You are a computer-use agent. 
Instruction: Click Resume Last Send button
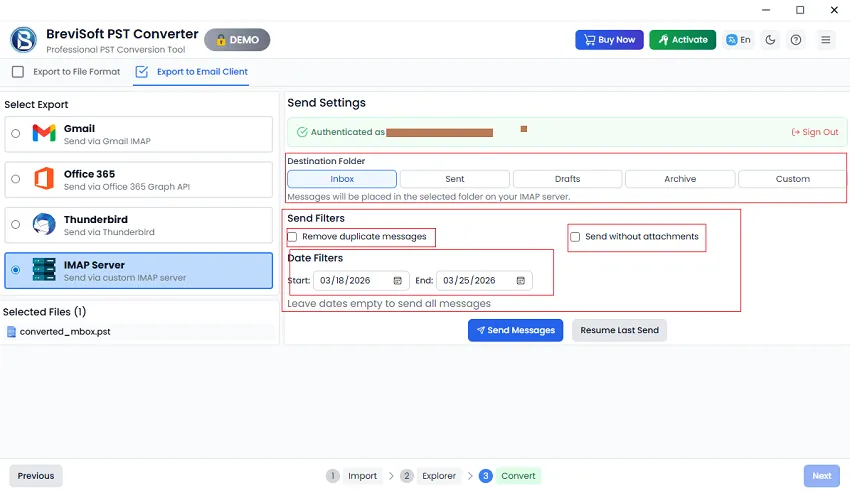619,330
